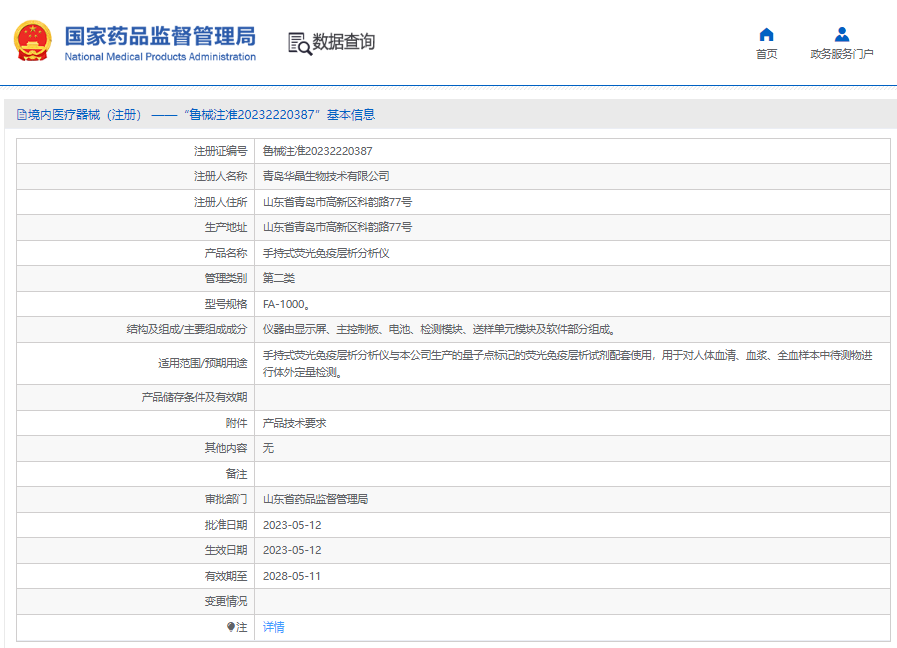The image size is (897, 648).
Task: Open 政务服务门户 user icon
Action: click(842, 35)
